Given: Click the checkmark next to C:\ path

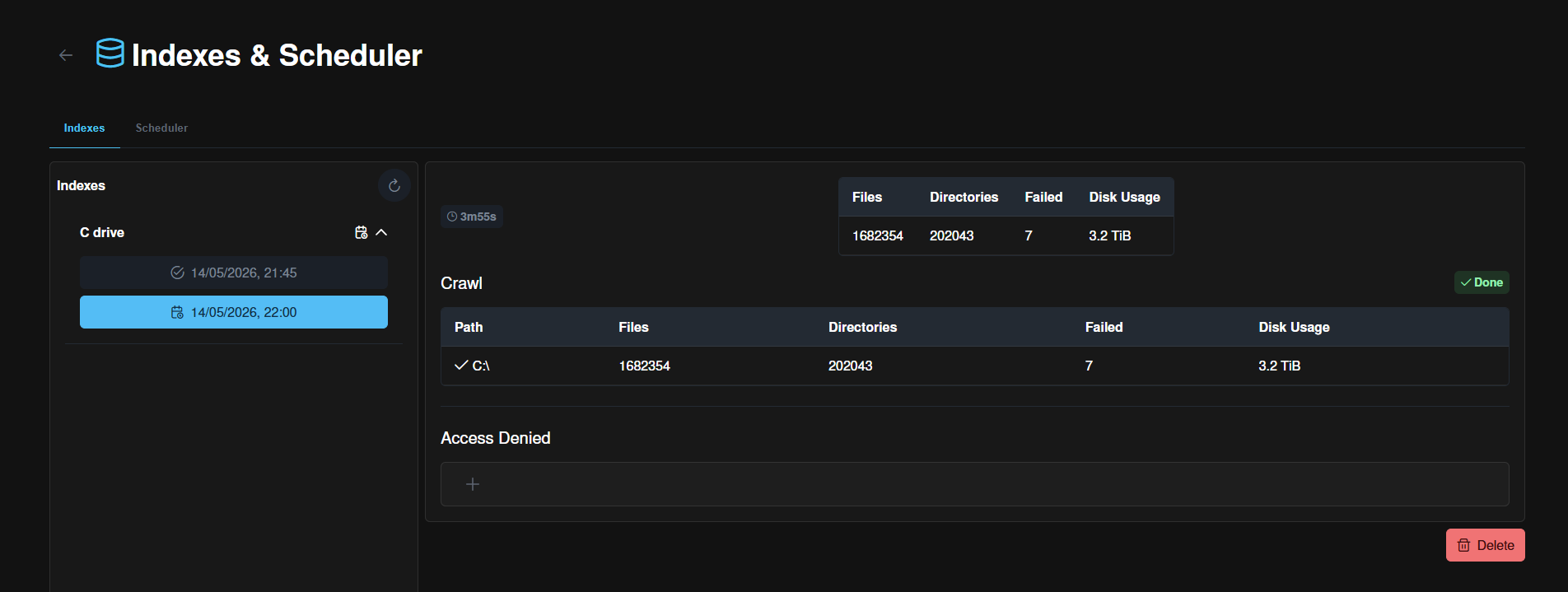Looking at the screenshot, I should pos(461,365).
